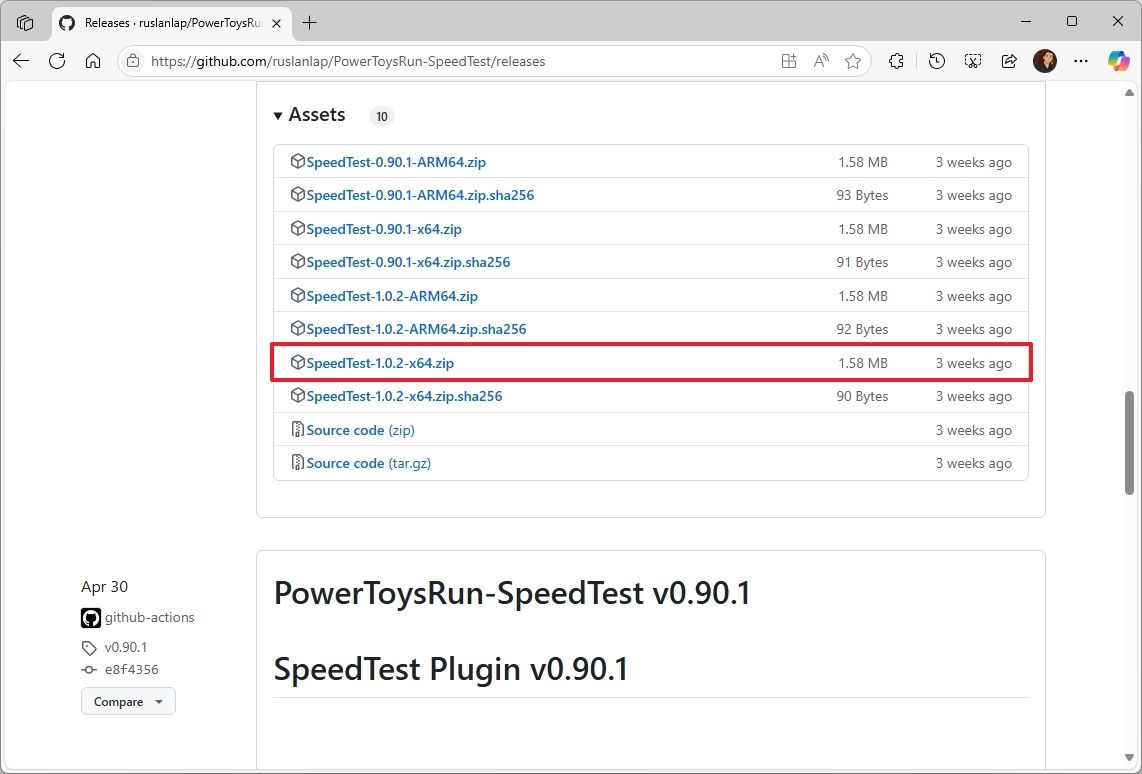The height and width of the screenshot is (774, 1142).
Task: Add this page to favorites
Action: [x=853, y=61]
